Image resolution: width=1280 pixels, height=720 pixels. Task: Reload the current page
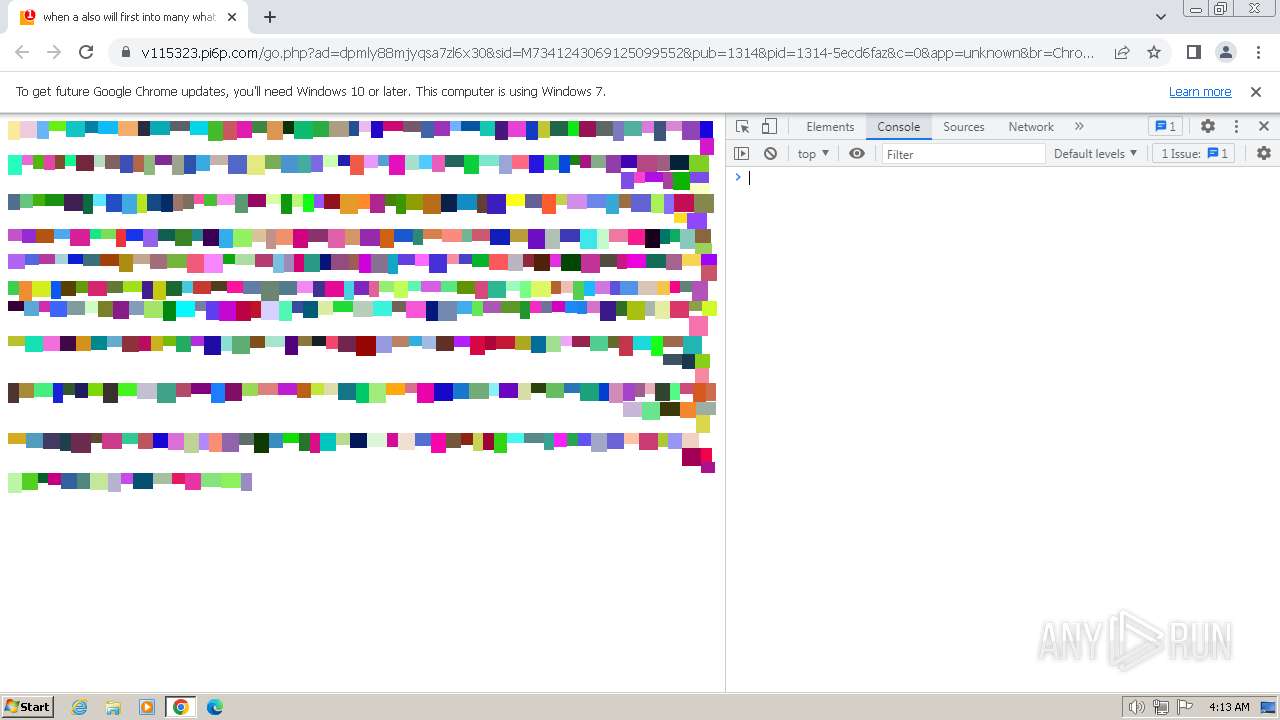click(86, 52)
